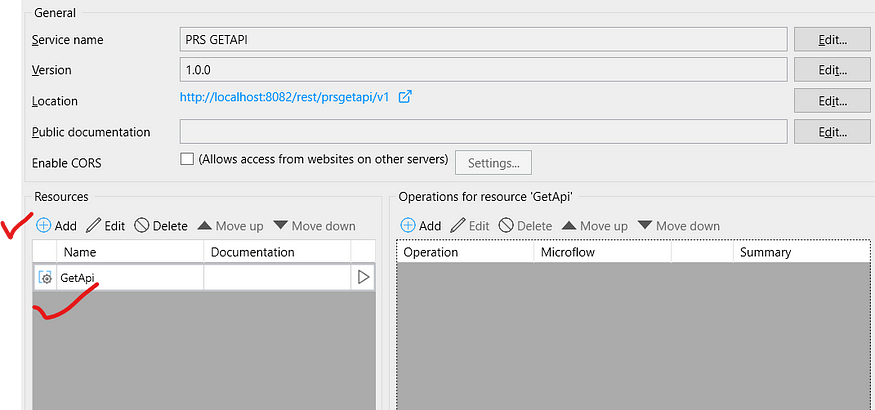875x410 pixels.
Task: Delete the selected resource GetApi
Action: coord(161,226)
